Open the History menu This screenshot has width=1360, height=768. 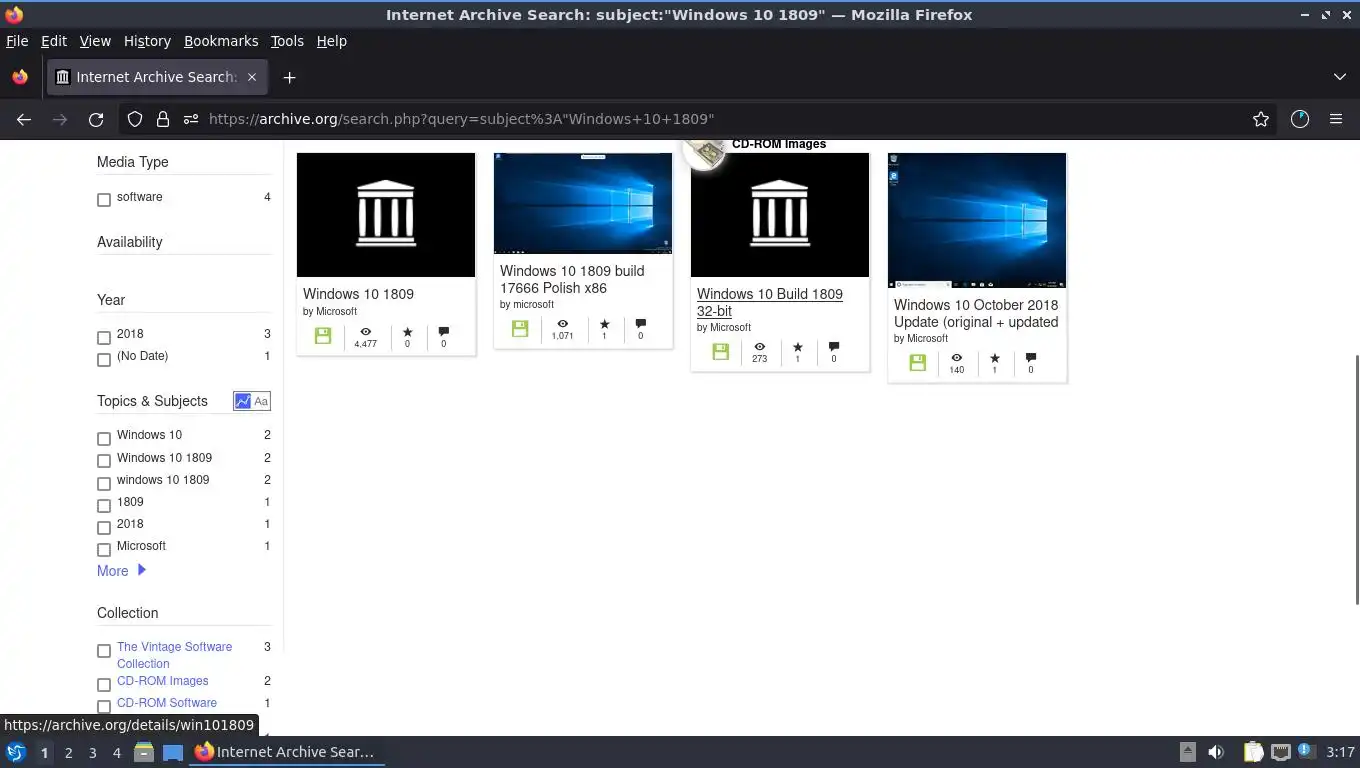(147, 41)
